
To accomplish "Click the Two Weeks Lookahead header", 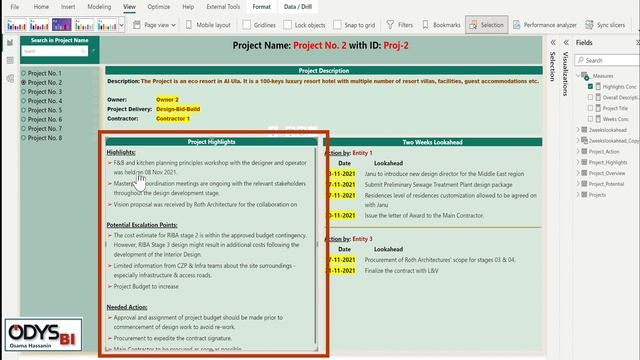I will (433, 142).
